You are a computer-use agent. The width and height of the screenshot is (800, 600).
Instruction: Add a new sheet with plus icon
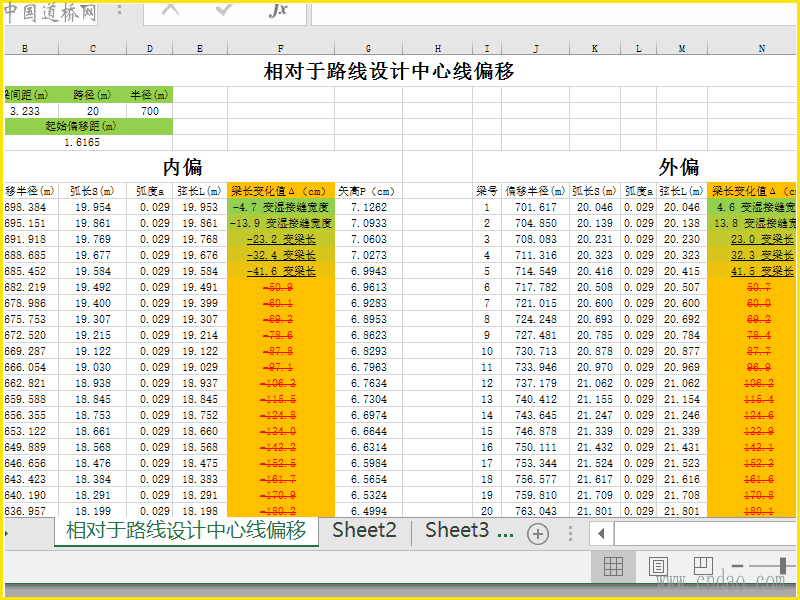tap(538, 534)
